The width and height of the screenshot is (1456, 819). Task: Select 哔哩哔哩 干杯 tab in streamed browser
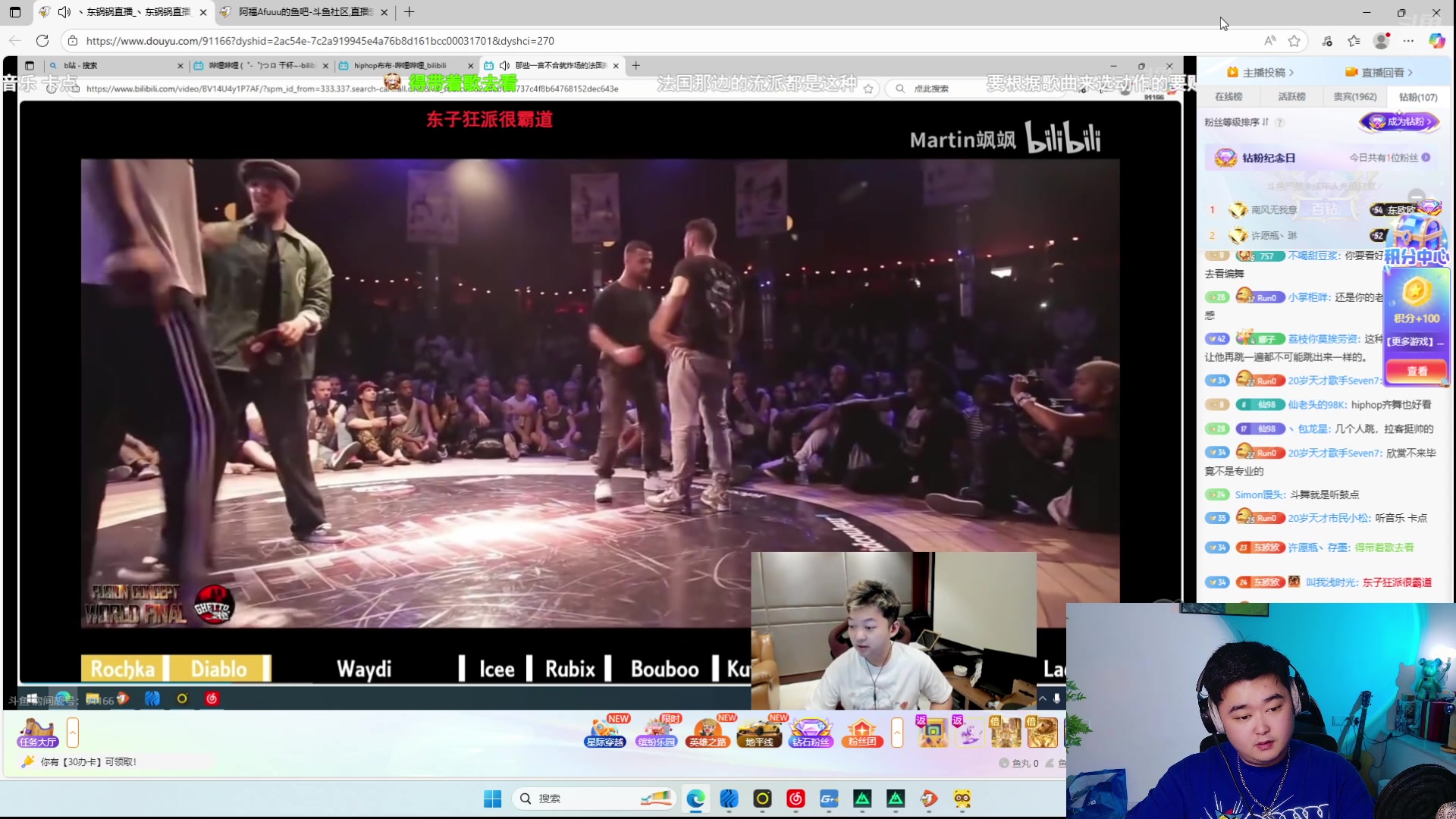pyautogui.click(x=261, y=66)
